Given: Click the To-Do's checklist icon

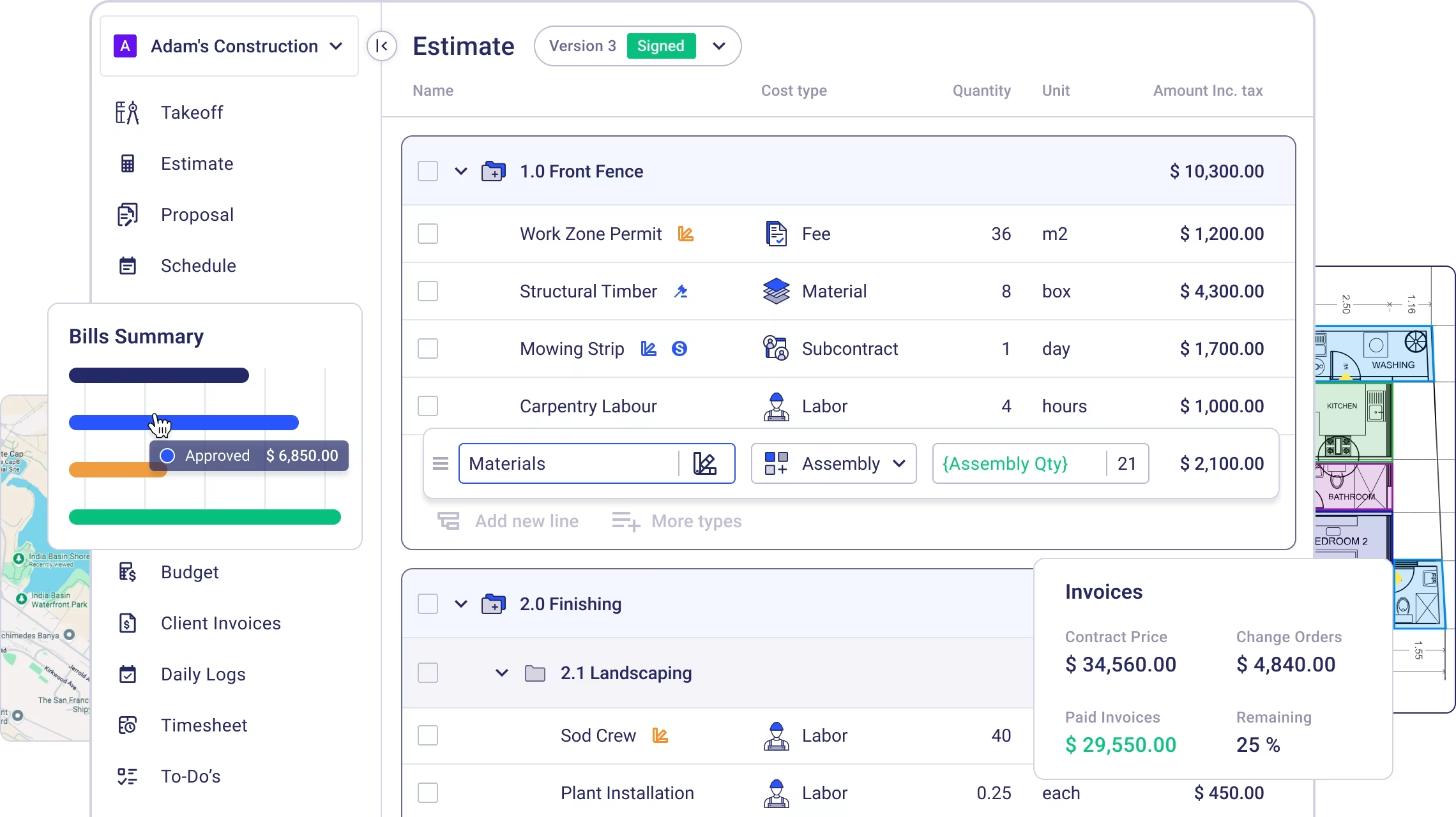Looking at the screenshot, I should tap(128, 776).
